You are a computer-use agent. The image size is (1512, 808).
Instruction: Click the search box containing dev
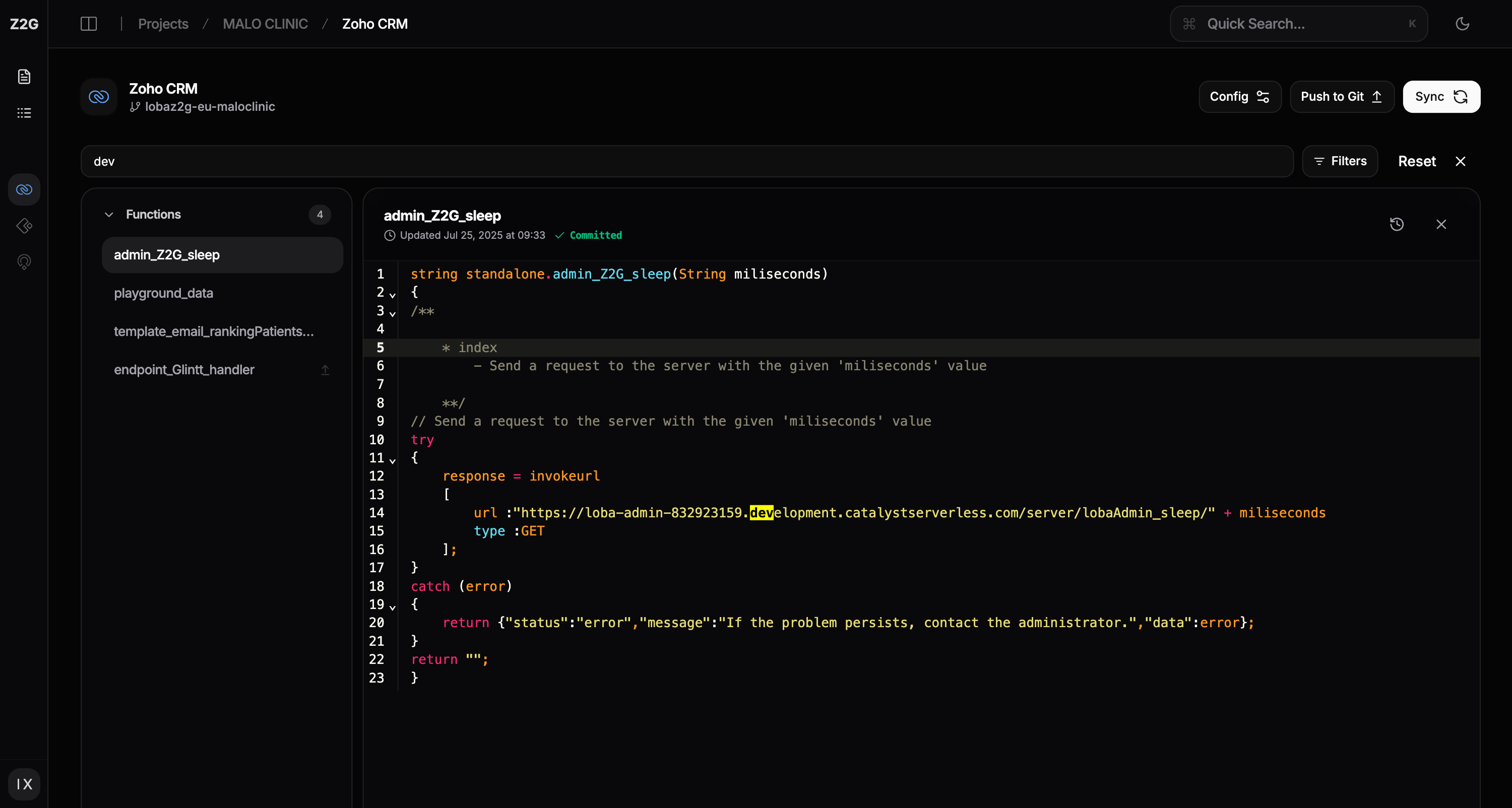pos(687,161)
